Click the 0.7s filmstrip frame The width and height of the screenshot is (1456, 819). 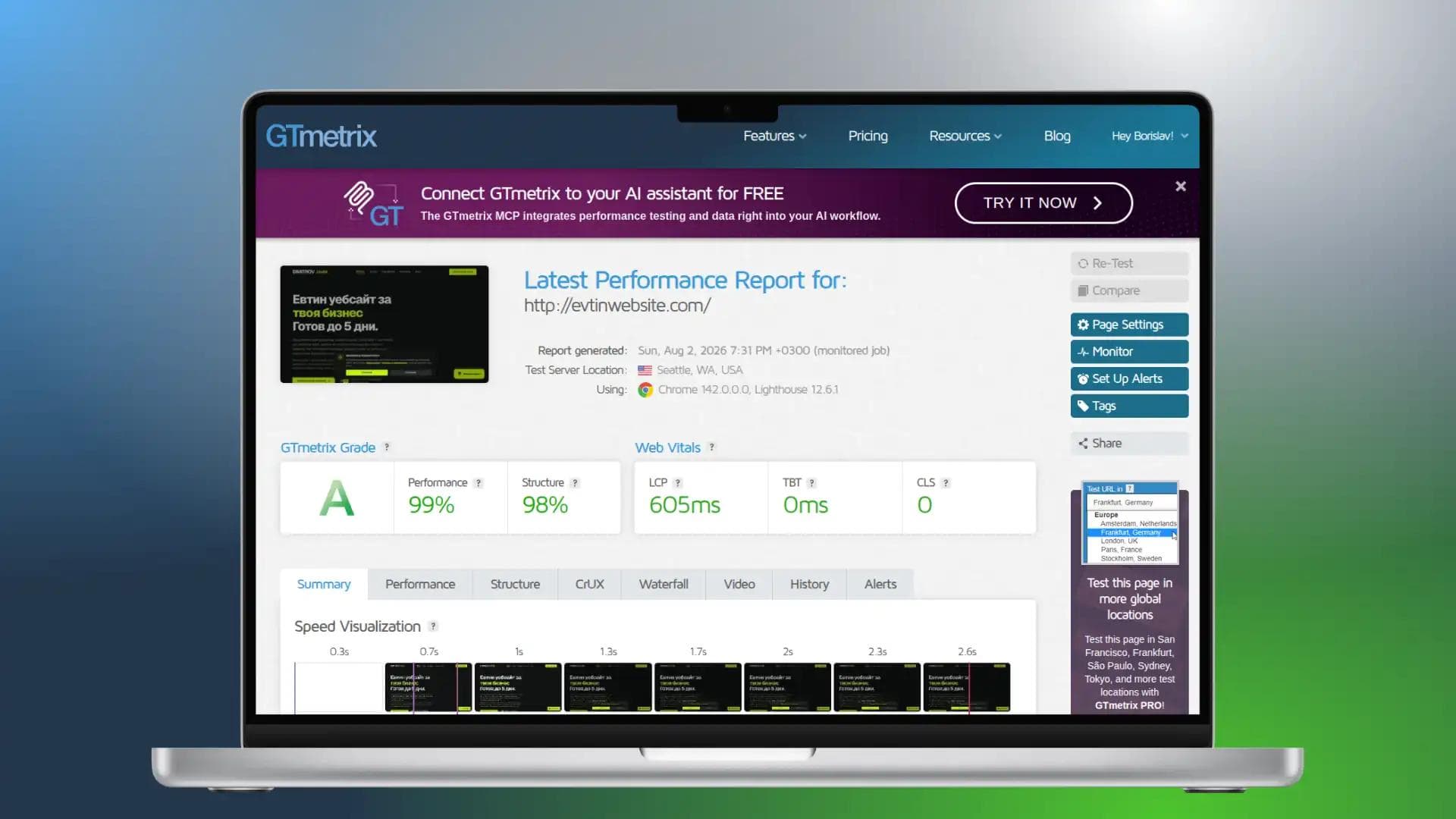point(428,687)
